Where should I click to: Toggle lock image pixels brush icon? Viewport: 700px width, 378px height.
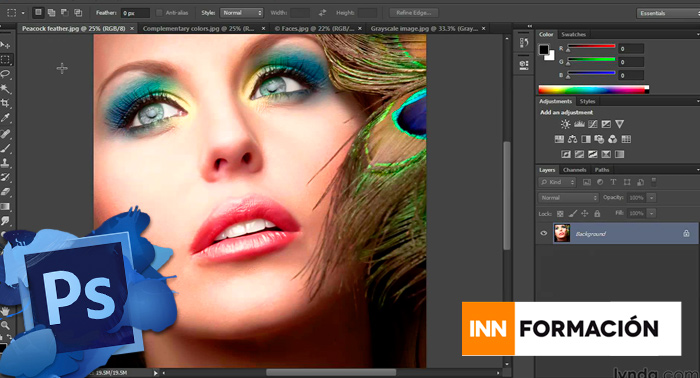pos(572,214)
